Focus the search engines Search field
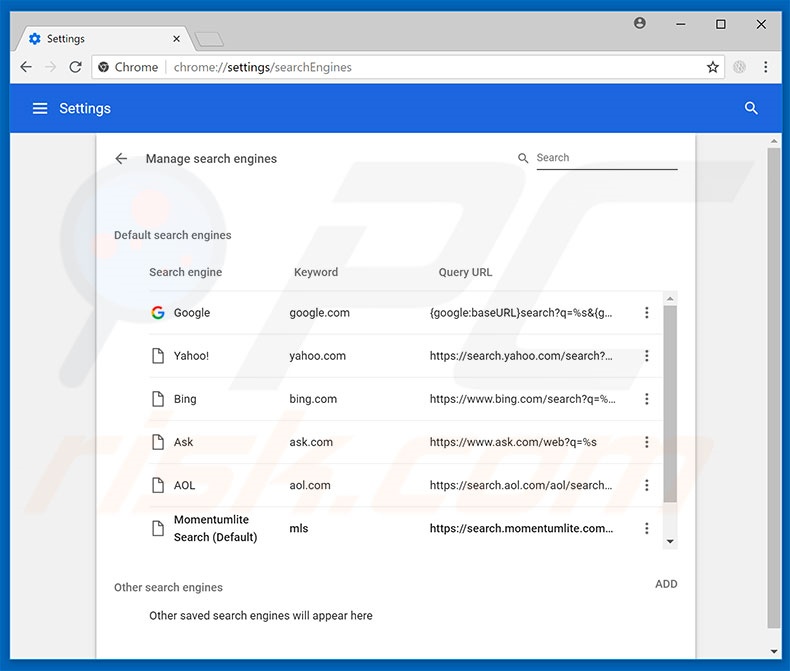This screenshot has height=671, width=790. (607, 158)
